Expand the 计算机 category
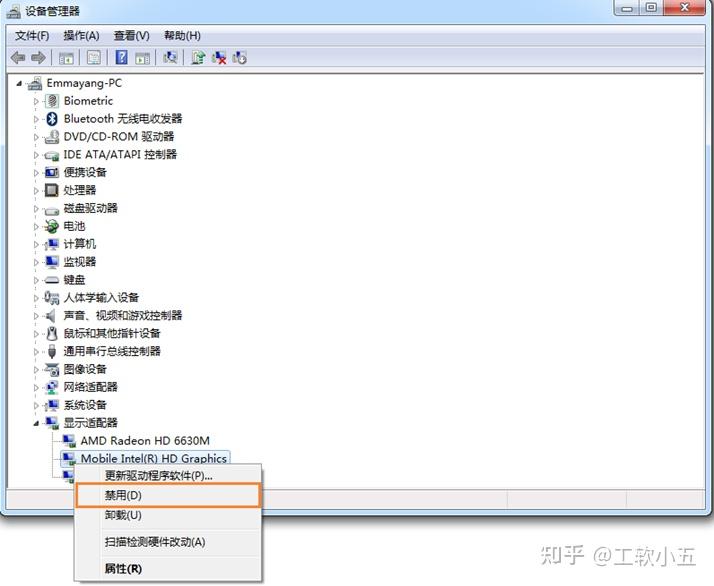 pos(36,244)
